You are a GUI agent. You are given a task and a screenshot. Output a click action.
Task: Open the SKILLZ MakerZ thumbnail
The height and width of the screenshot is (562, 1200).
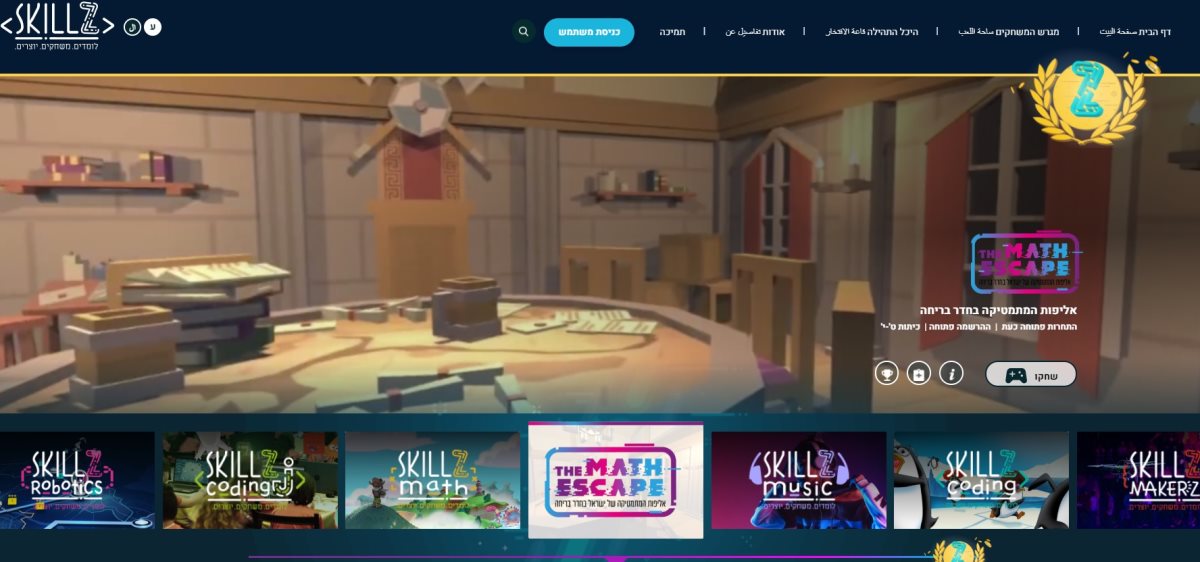pyautogui.click(x=1138, y=480)
